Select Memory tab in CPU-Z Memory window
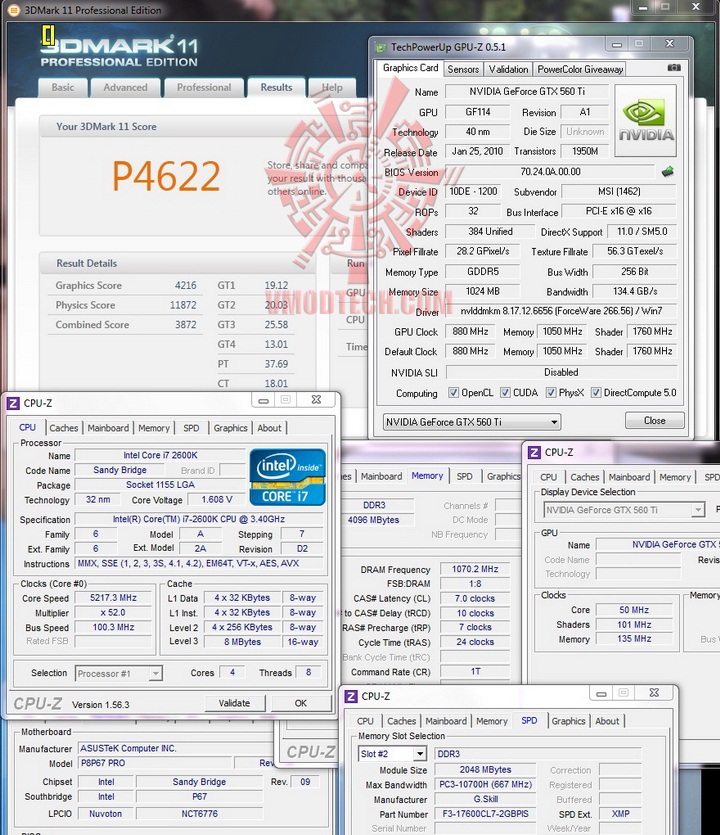The height and width of the screenshot is (835, 720). point(427,476)
